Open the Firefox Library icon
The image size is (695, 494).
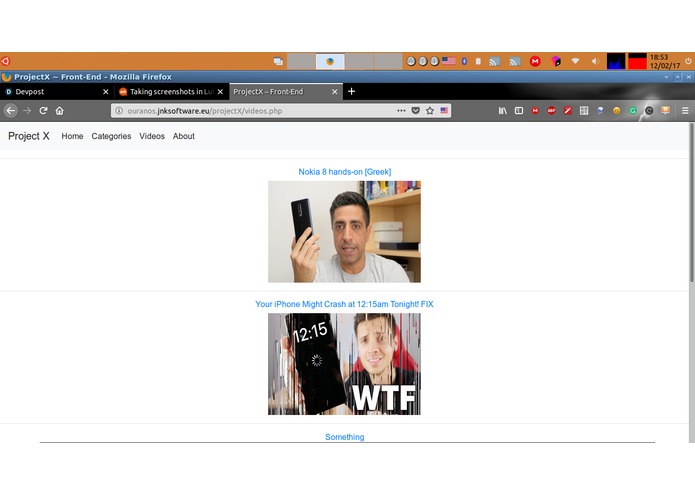click(503, 111)
